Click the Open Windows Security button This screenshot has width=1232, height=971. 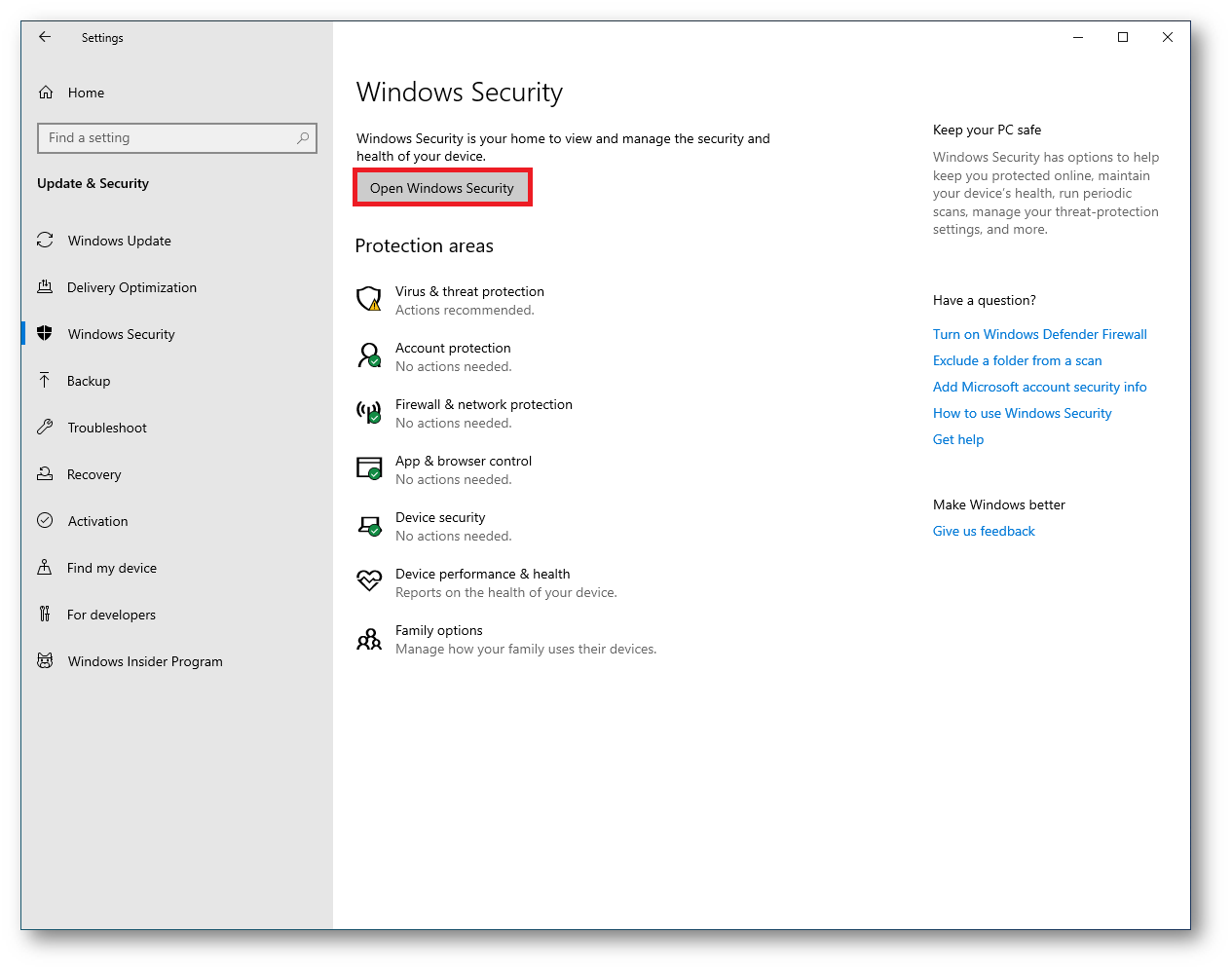tap(442, 188)
